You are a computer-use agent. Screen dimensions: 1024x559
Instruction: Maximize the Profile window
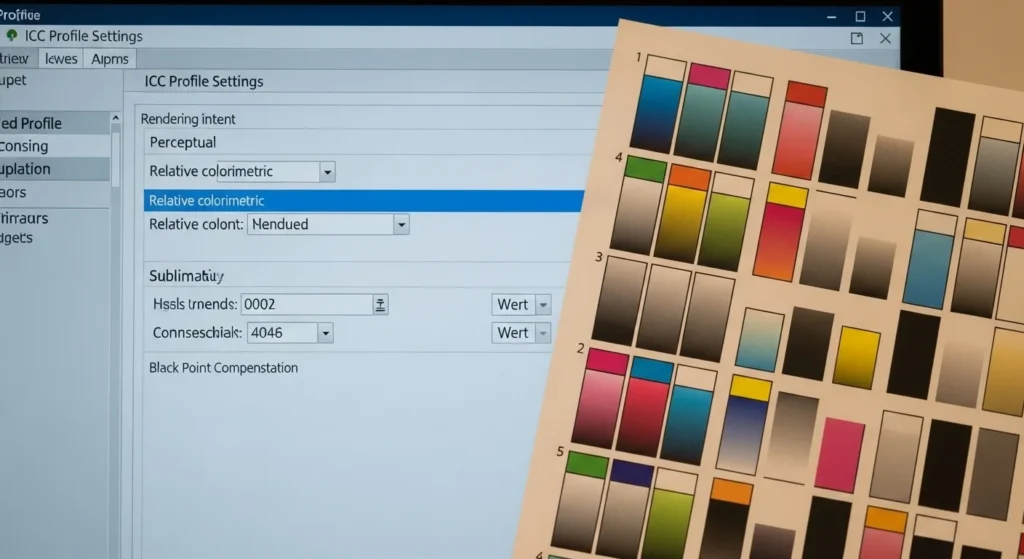tap(860, 16)
